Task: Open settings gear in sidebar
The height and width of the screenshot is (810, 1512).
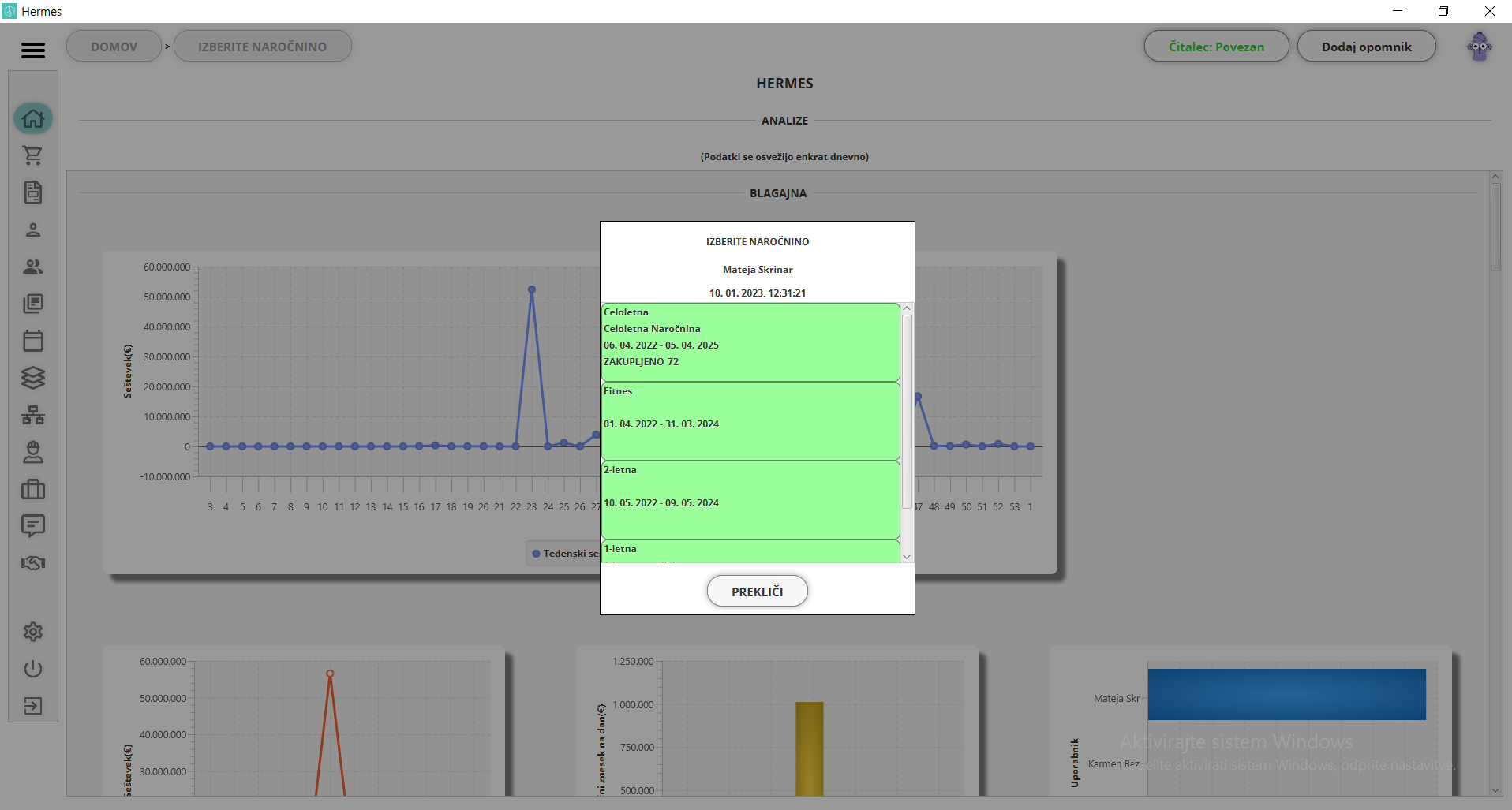Action: pyautogui.click(x=33, y=632)
